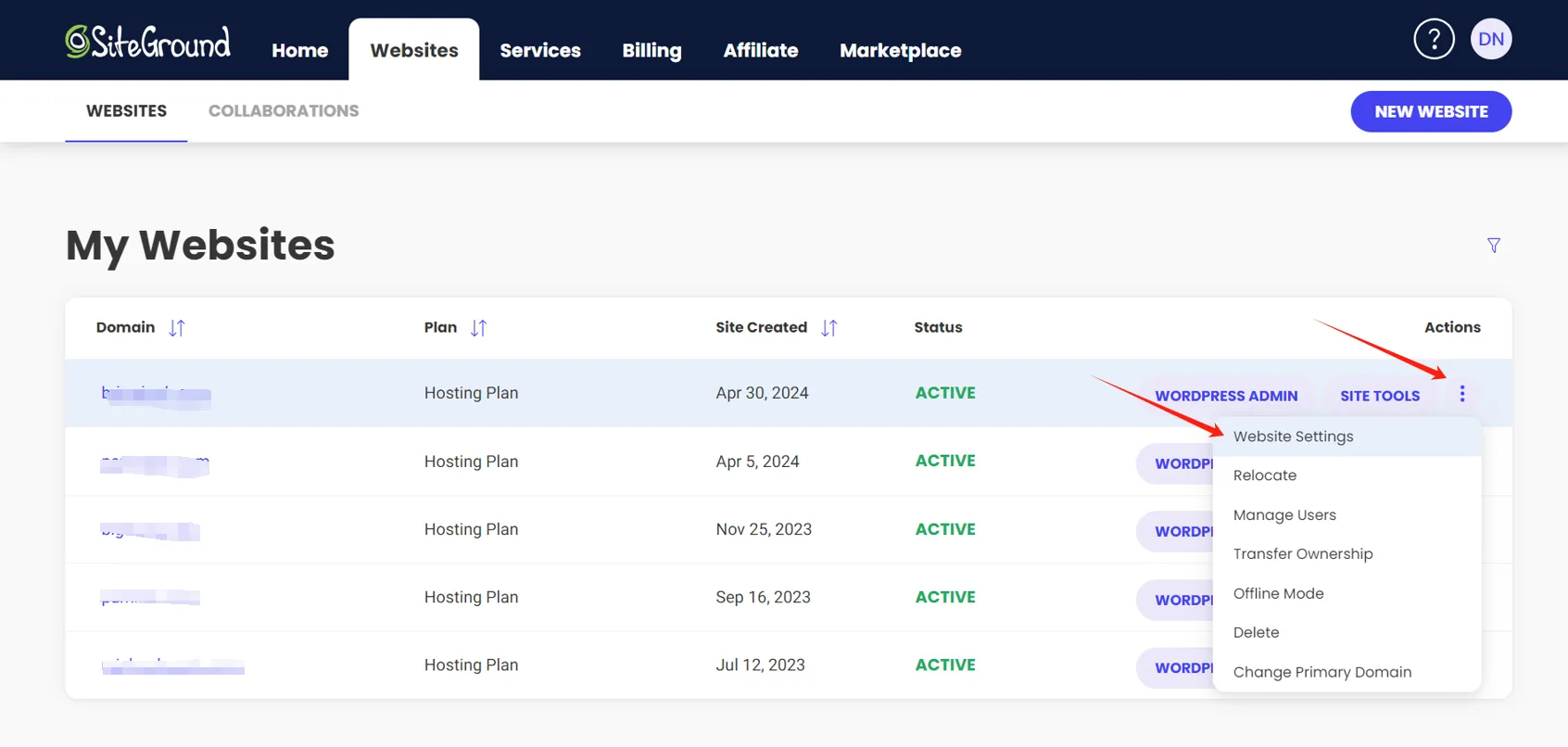Choose Offline Mode from the menu
Image resolution: width=1568 pixels, height=747 pixels.
(1347, 593)
